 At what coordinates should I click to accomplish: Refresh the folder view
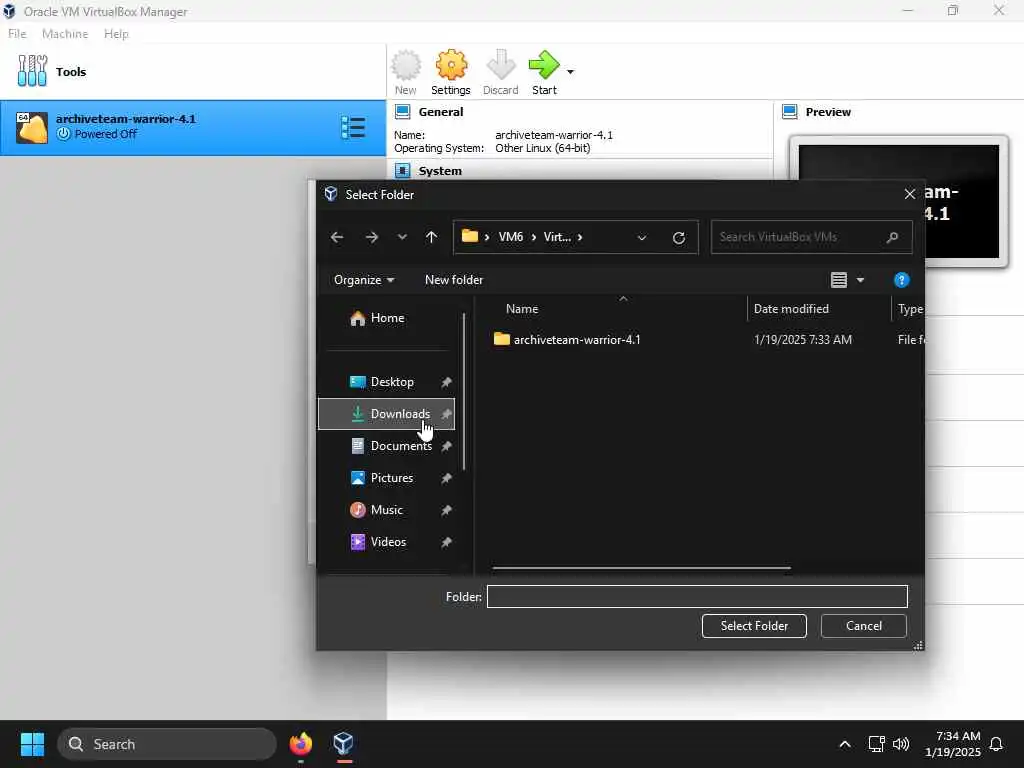tap(679, 237)
